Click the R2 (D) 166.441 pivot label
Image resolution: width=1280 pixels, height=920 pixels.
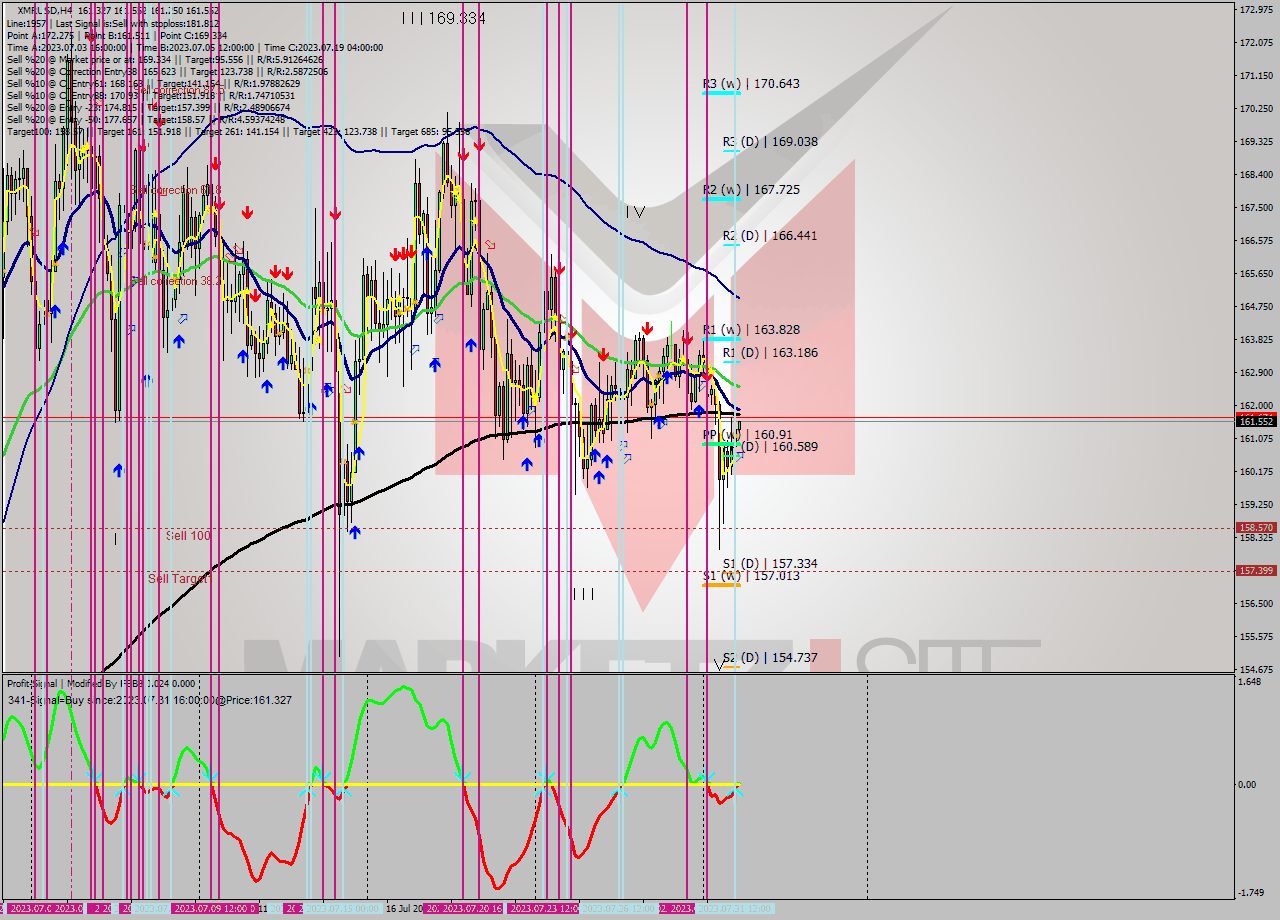770,236
